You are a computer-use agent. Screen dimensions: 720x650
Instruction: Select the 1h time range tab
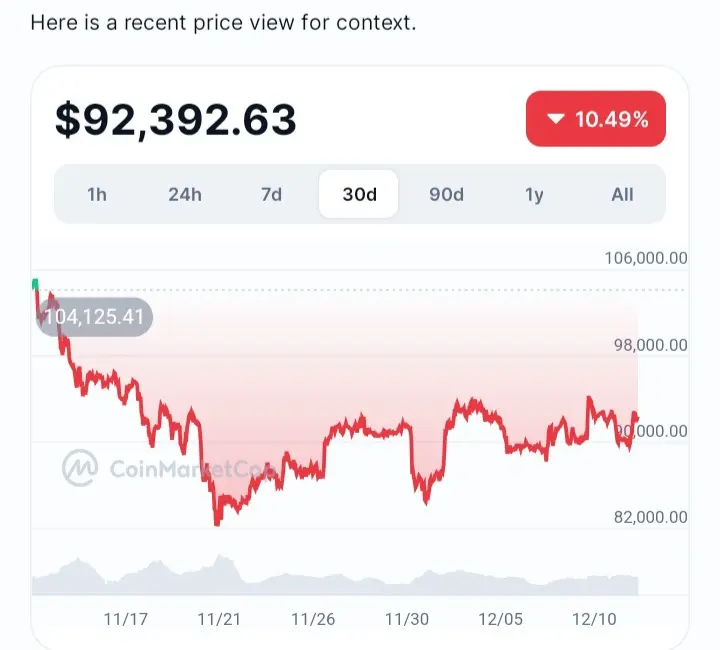pyautogui.click(x=97, y=194)
